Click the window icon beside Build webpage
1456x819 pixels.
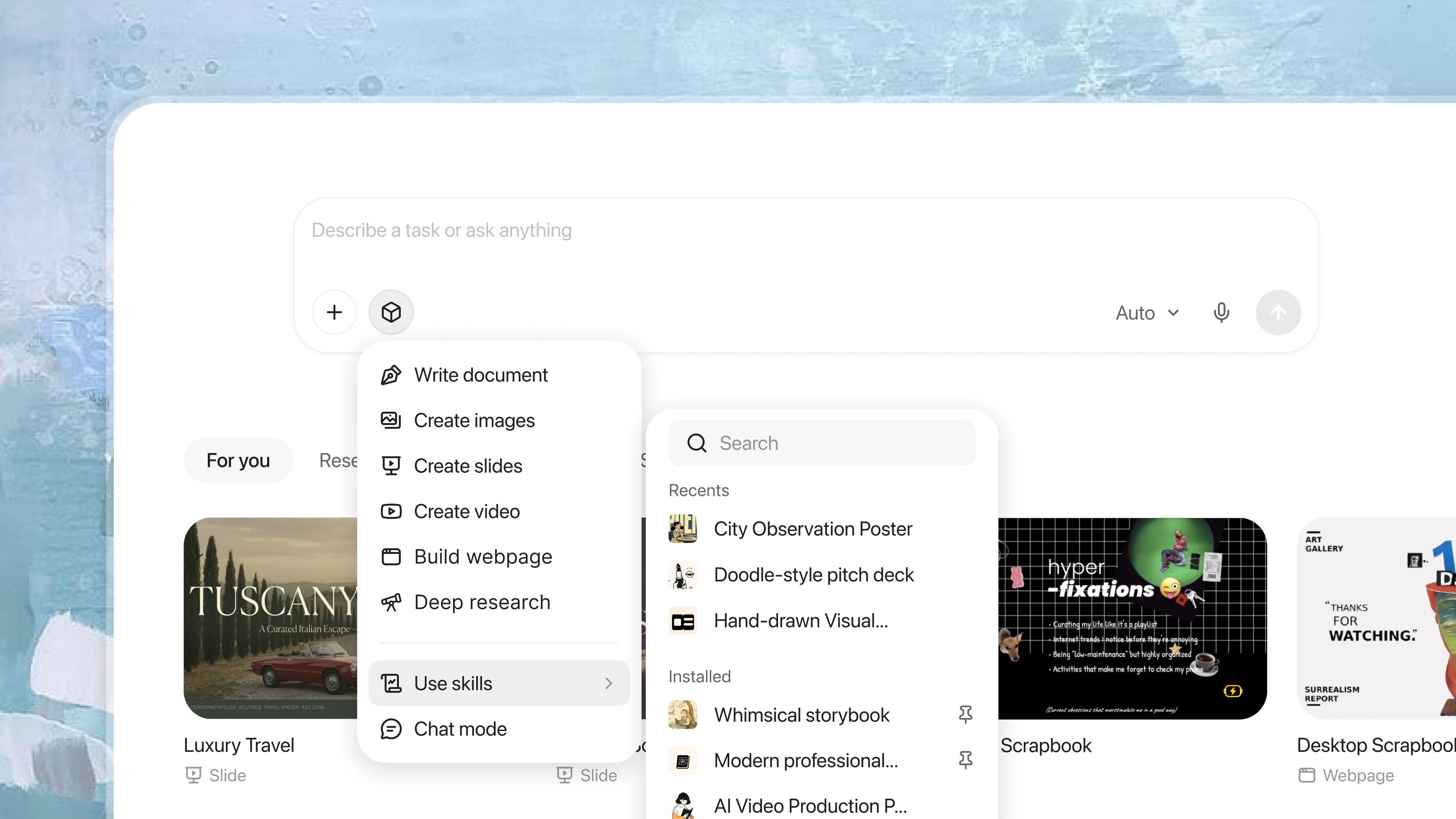coord(391,557)
